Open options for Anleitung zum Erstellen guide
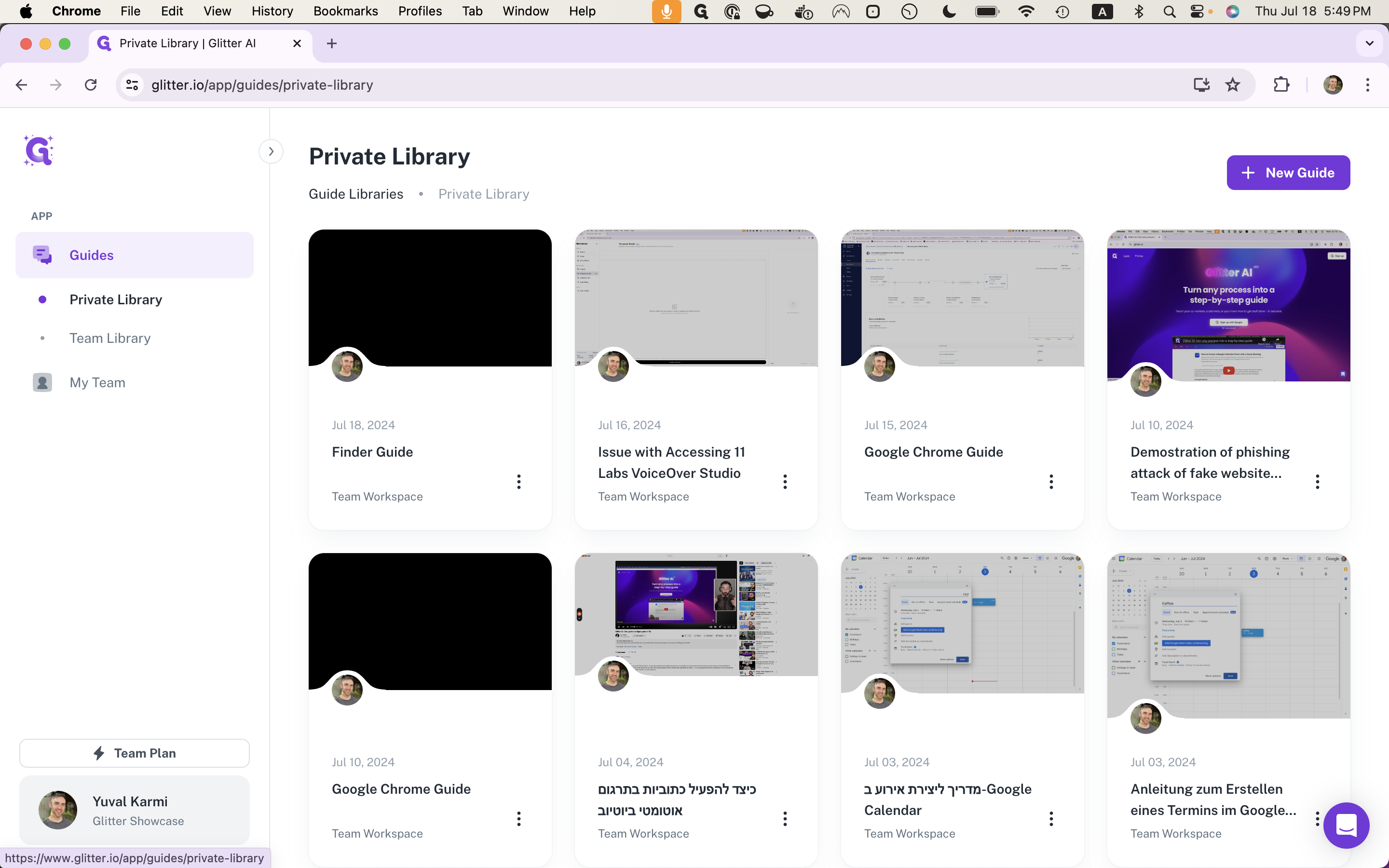 click(1318, 819)
